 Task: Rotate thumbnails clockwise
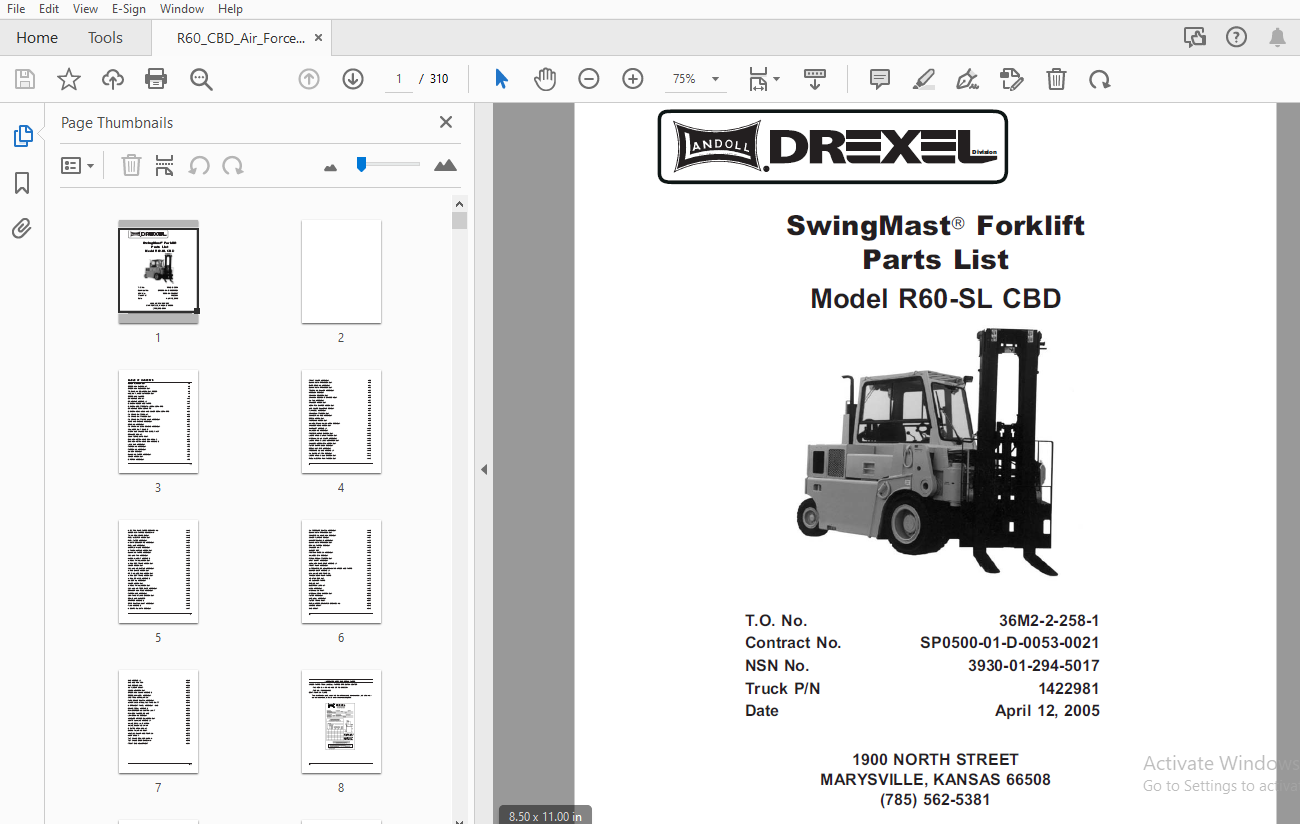point(233,165)
